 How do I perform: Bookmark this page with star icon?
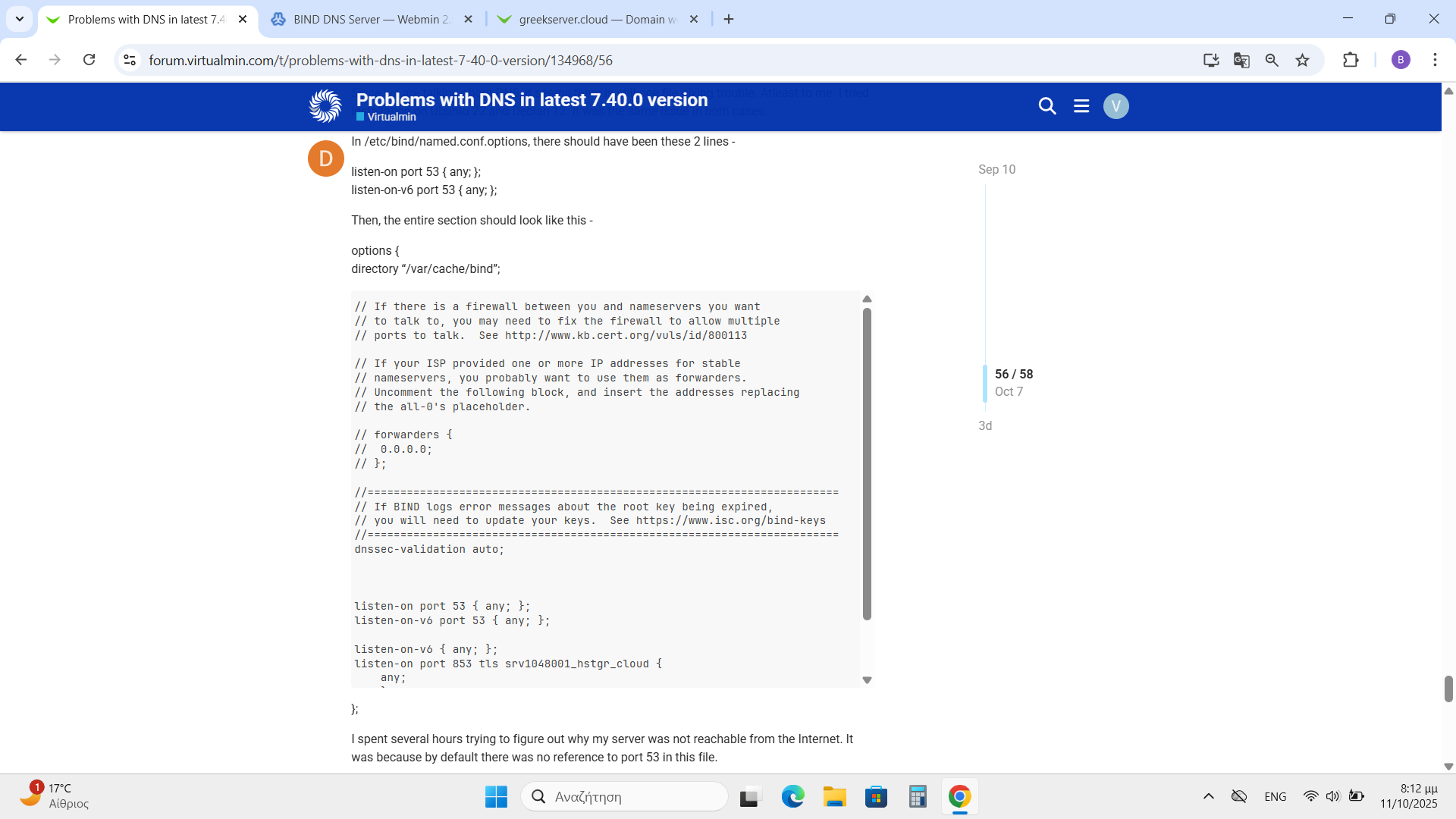[1303, 60]
